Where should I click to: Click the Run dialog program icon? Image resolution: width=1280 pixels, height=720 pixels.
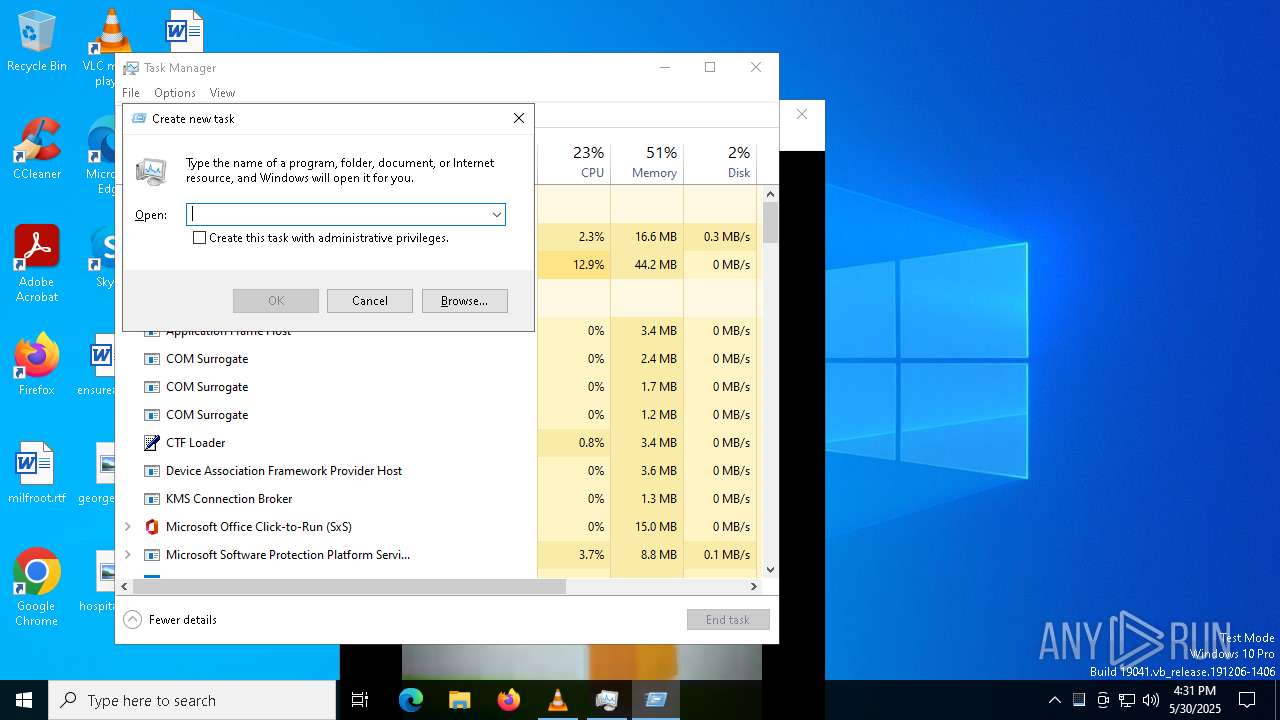coord(152,171)
